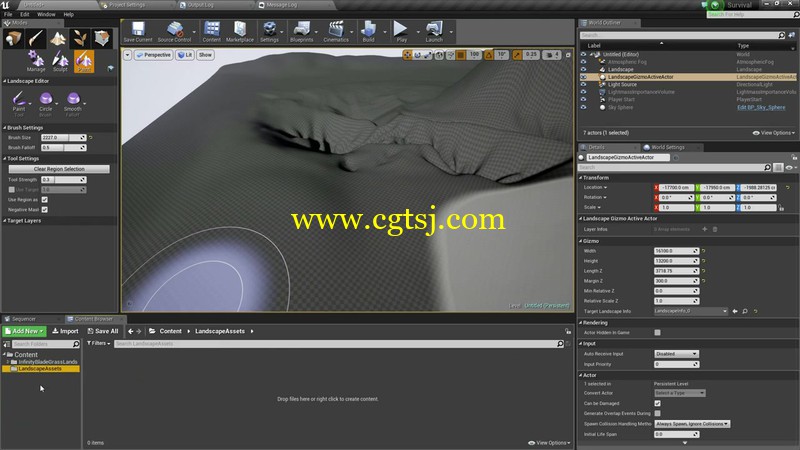The width and height of the screenshot is (800, 450).
Task: Open Blueprints toolbar icon
Action: (x=302, y=32)
